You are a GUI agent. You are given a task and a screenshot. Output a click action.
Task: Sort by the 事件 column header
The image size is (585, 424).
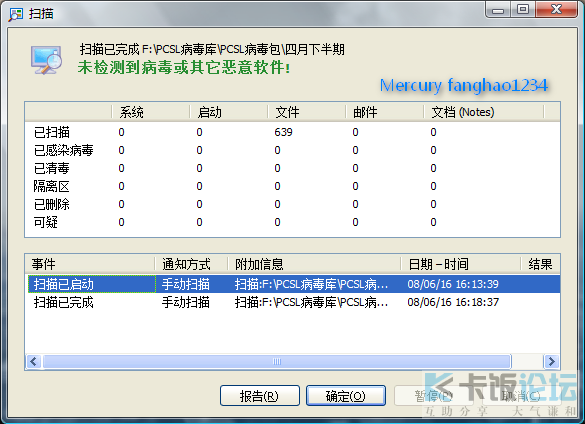90,264
